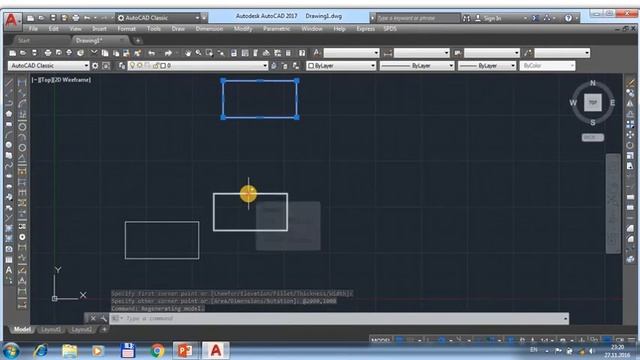Click Text Style icon beside first style dropdown
Image resolution: width=640 pixels, height=360 pixels.
(x=317, y=53)
